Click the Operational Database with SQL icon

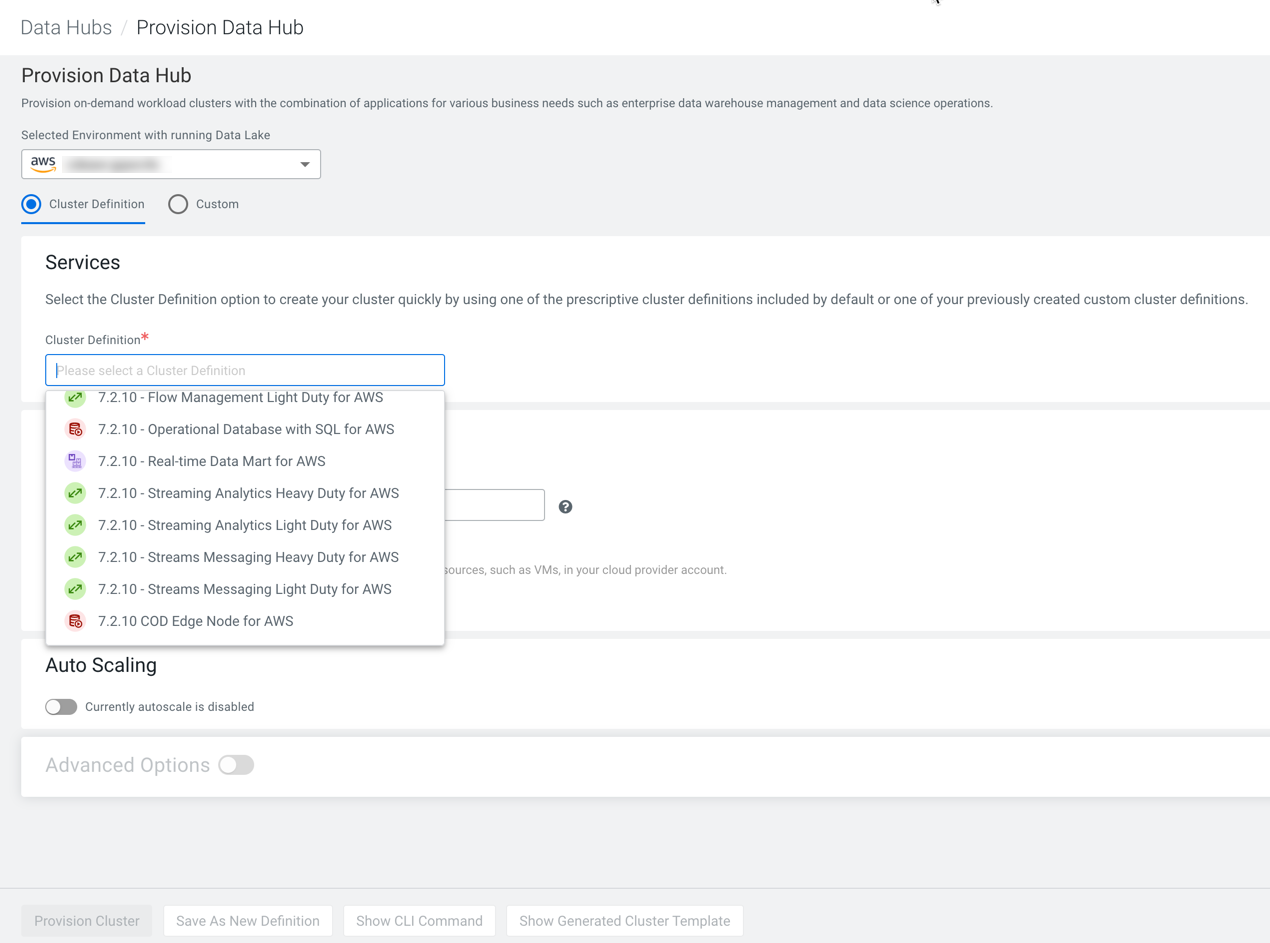click(75, 430)
